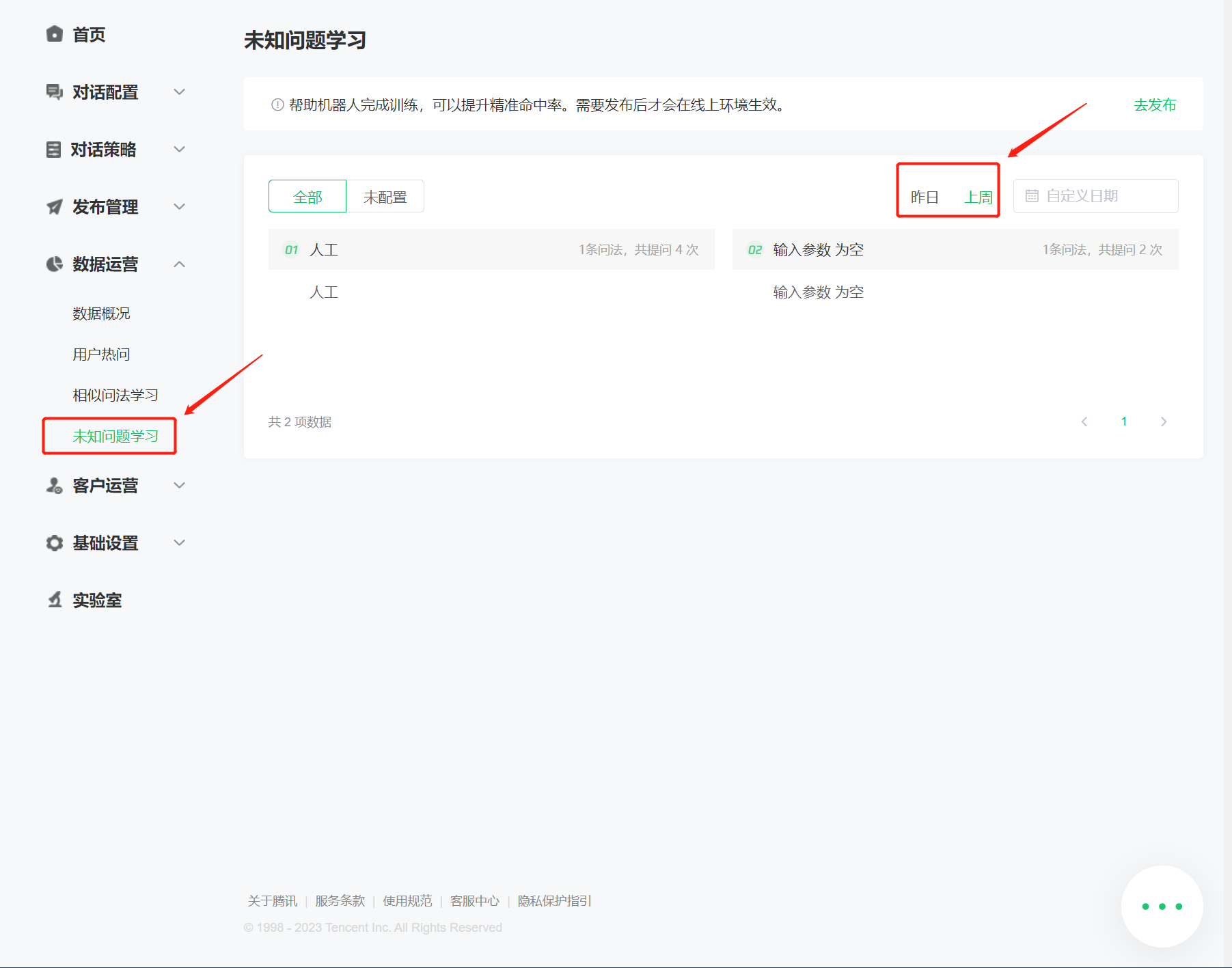Open 数据概况 submenu item
Screen dimensions: 1232x968
click(101, 314)
